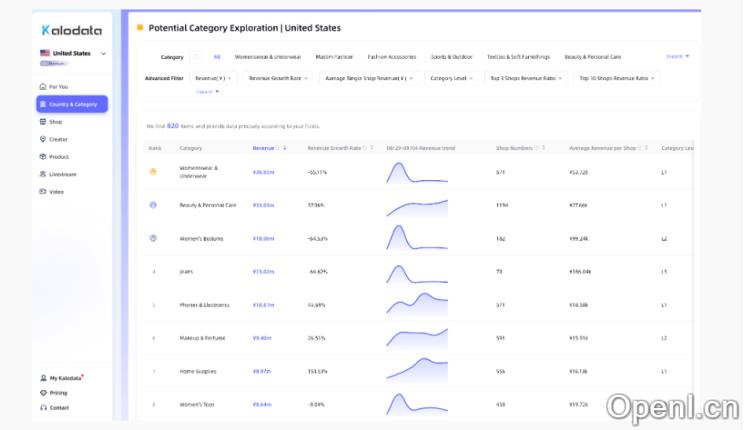This screenshot has width=750, height=430.
Task: Switch to Sports & Outdoor category
Action: point(451,57)
